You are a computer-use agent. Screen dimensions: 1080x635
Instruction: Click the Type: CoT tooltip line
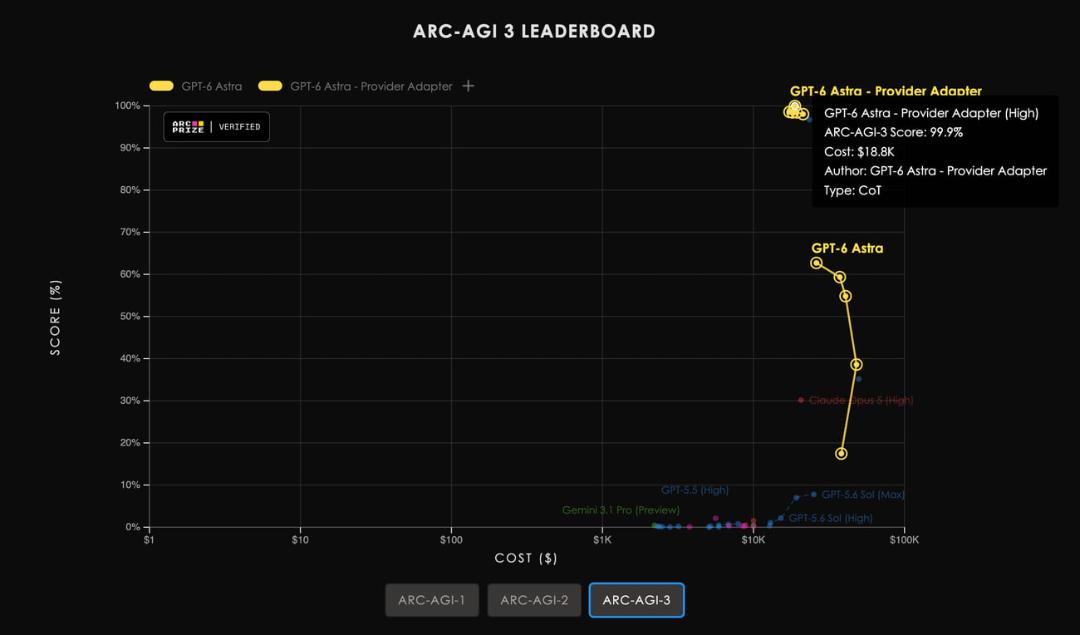point(853,190)
